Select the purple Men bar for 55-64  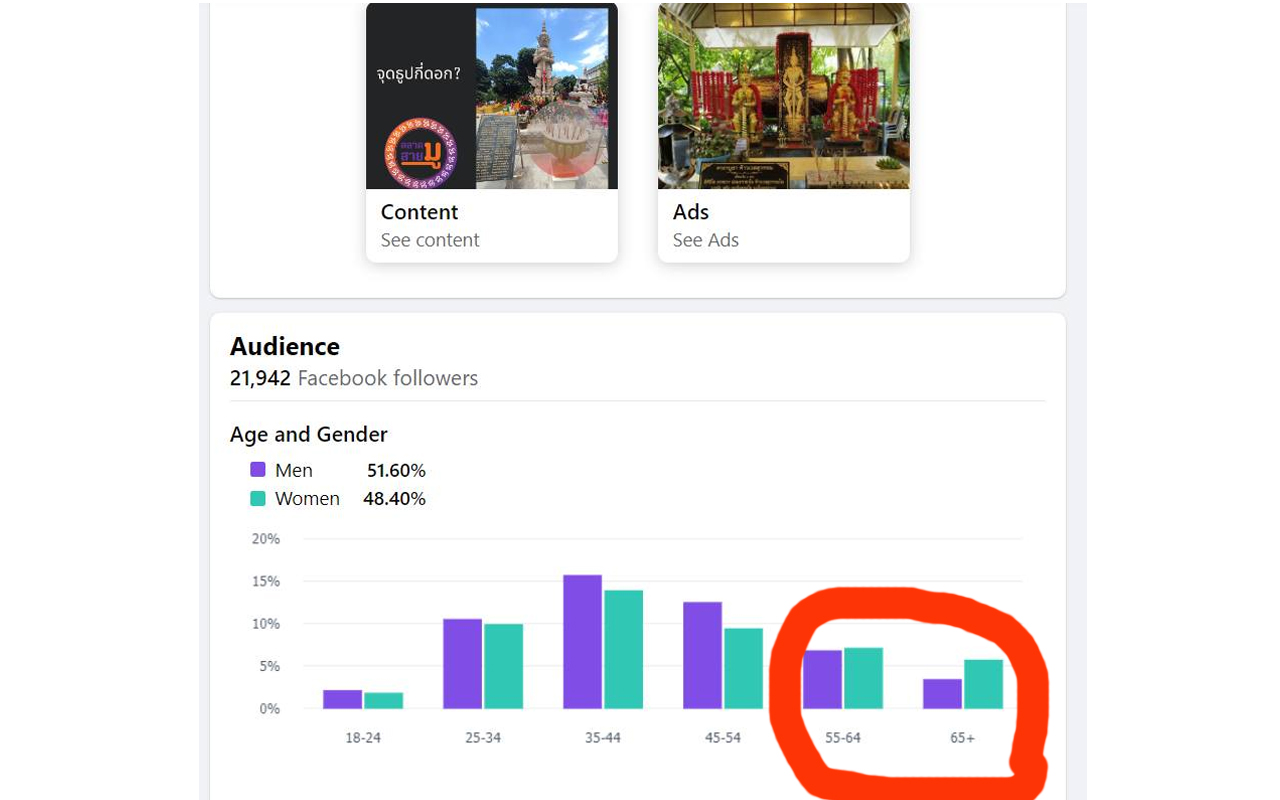(823, 680)
